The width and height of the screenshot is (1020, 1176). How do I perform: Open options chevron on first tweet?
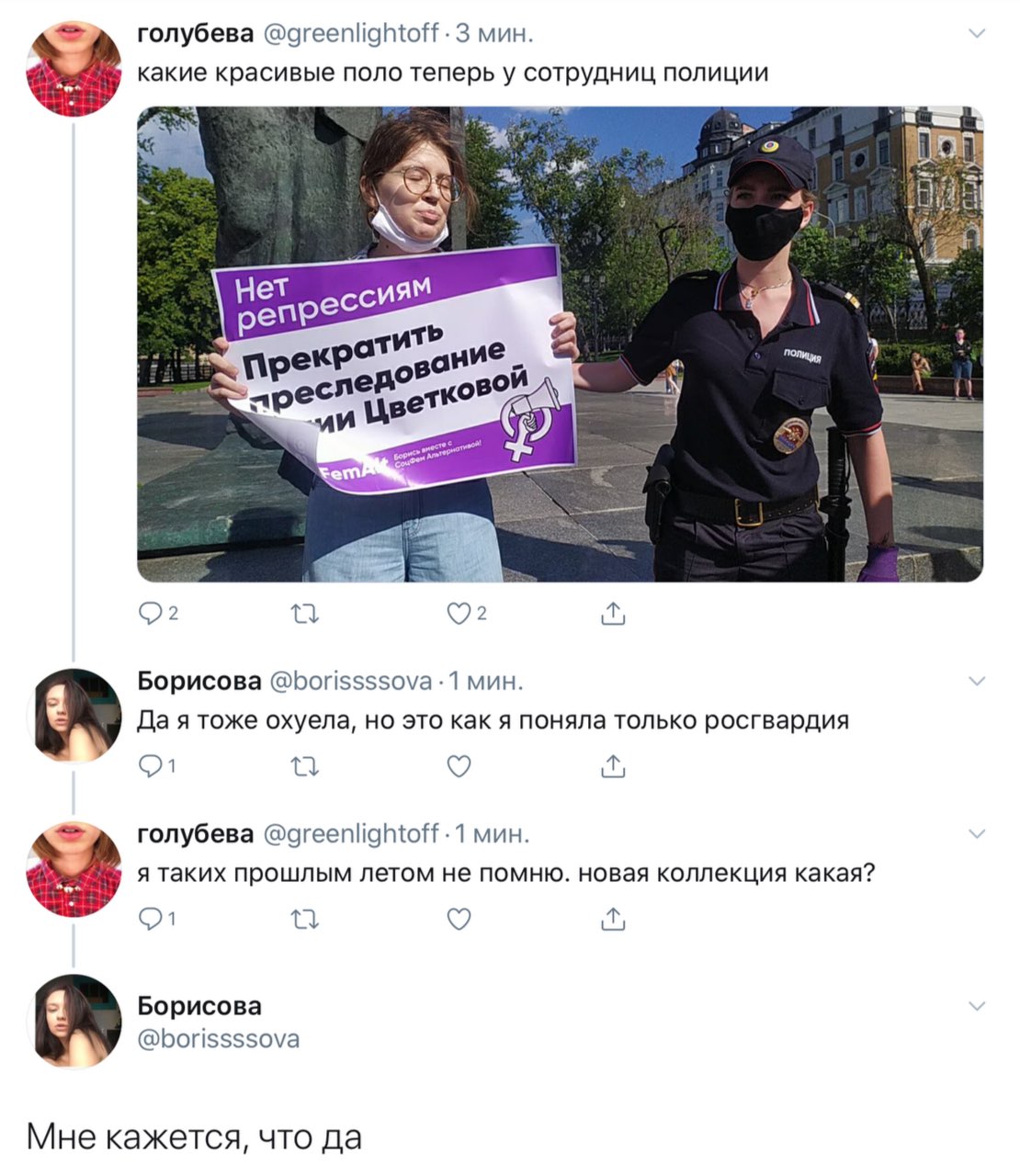pos(977,34)
